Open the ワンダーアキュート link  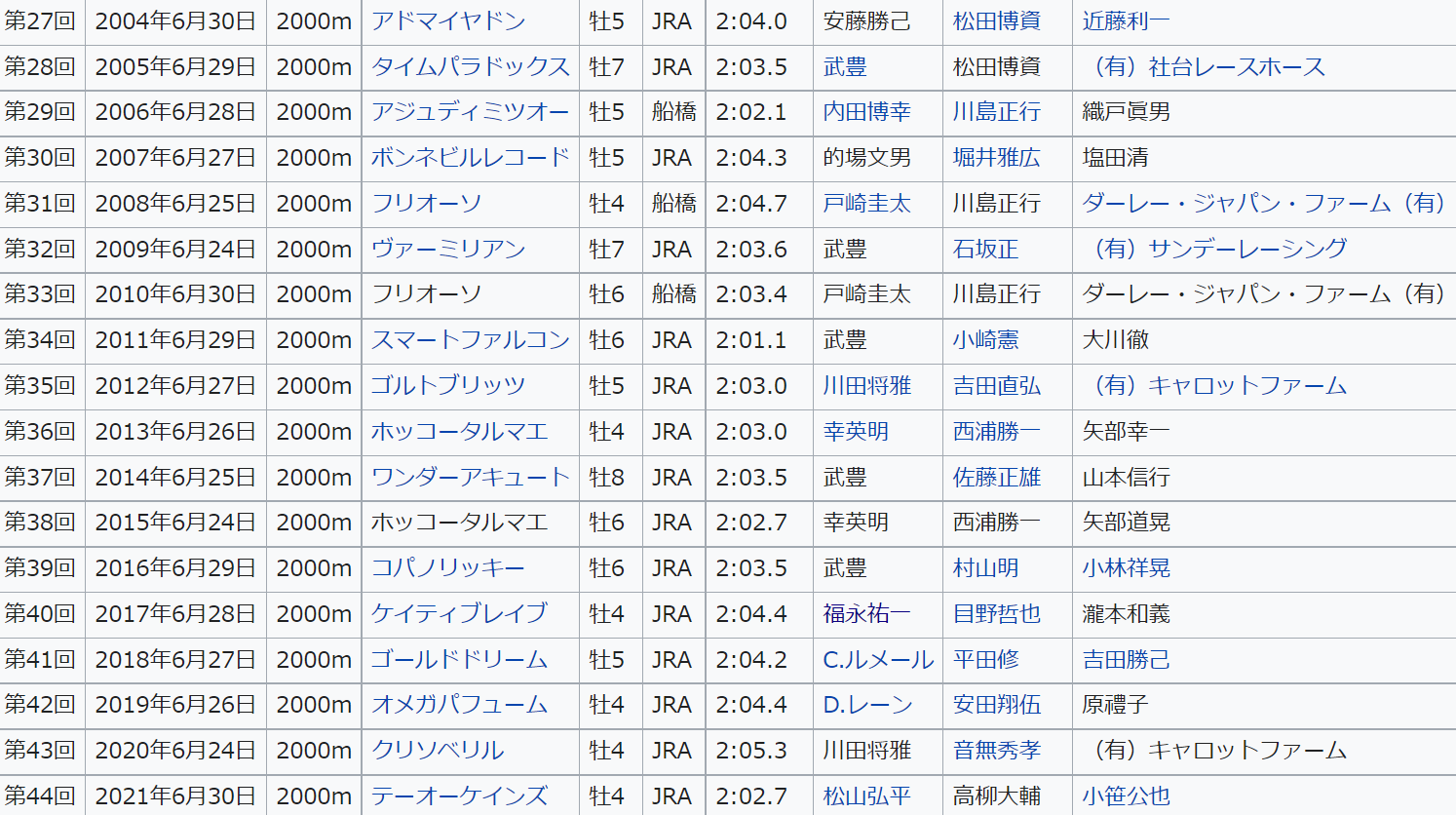(x=471, y=477)
